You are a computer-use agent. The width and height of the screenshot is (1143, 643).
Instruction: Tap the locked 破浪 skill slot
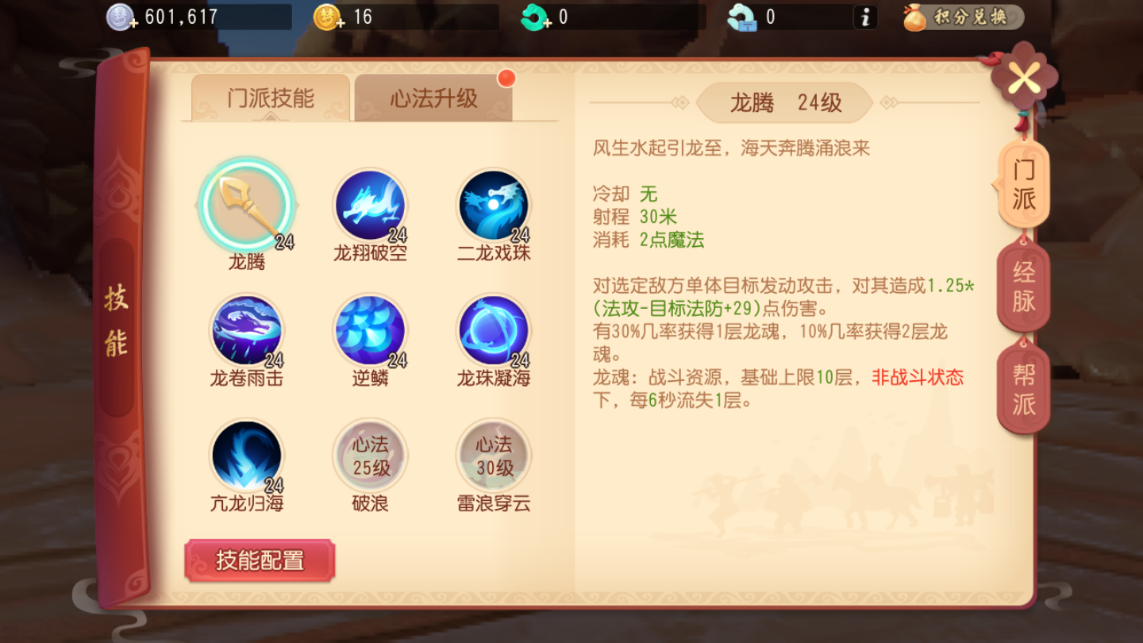point(370,456)
